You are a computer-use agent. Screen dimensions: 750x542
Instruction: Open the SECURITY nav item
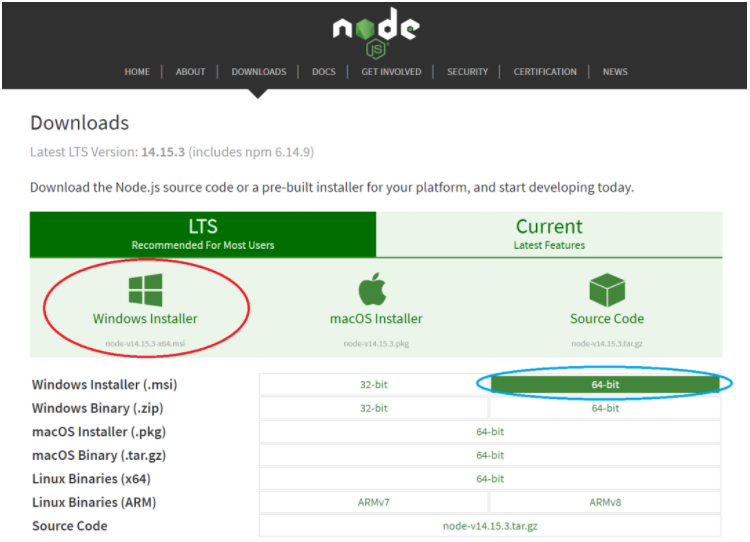click(467, 72)
